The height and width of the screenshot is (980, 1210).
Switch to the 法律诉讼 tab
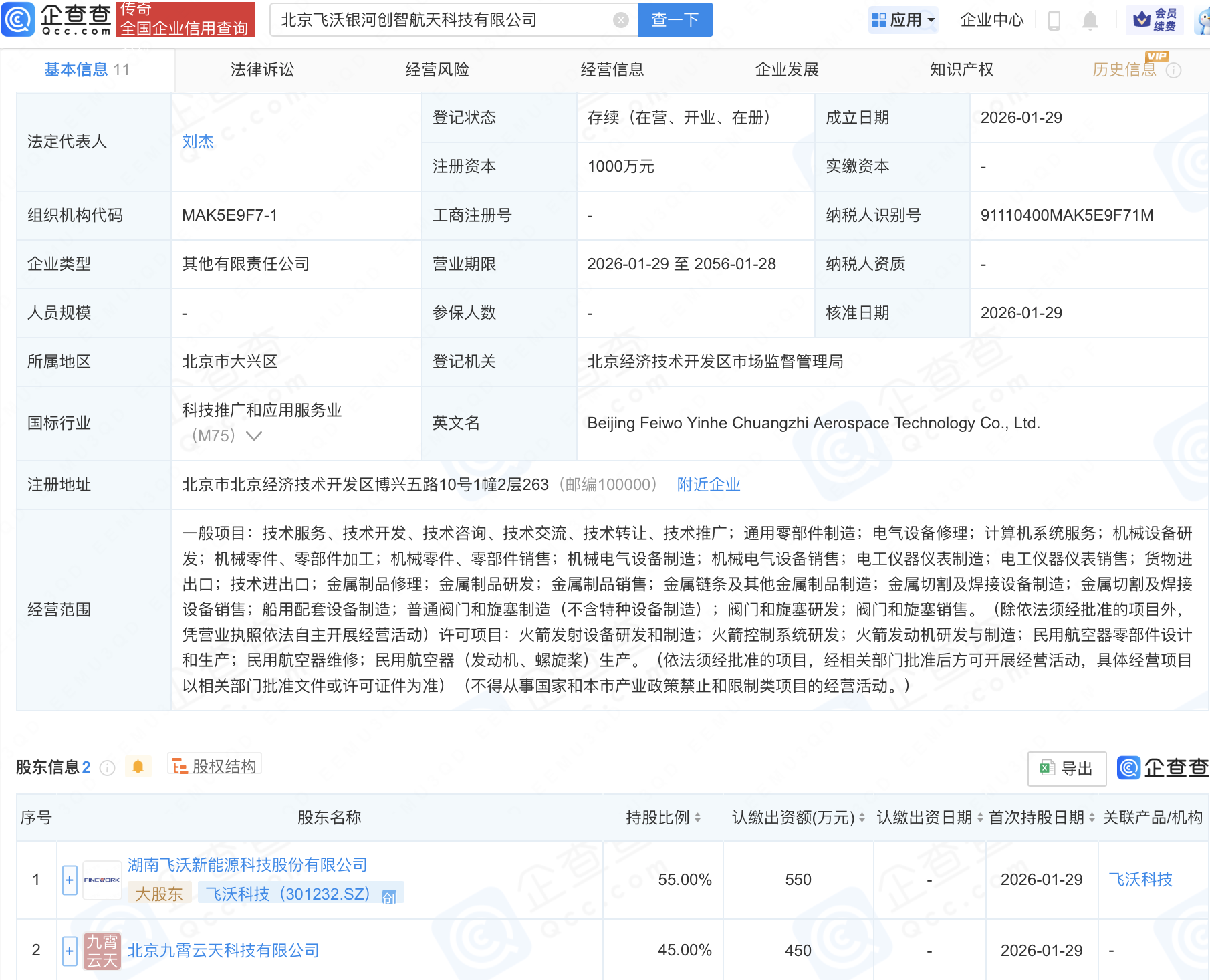pos(262,70)
